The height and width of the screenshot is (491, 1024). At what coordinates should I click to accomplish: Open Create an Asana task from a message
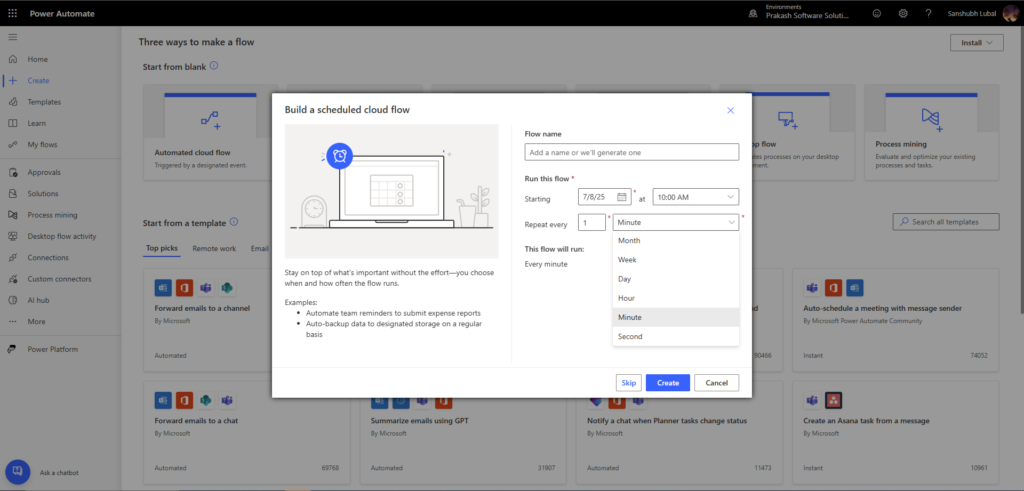coord(866,420)
